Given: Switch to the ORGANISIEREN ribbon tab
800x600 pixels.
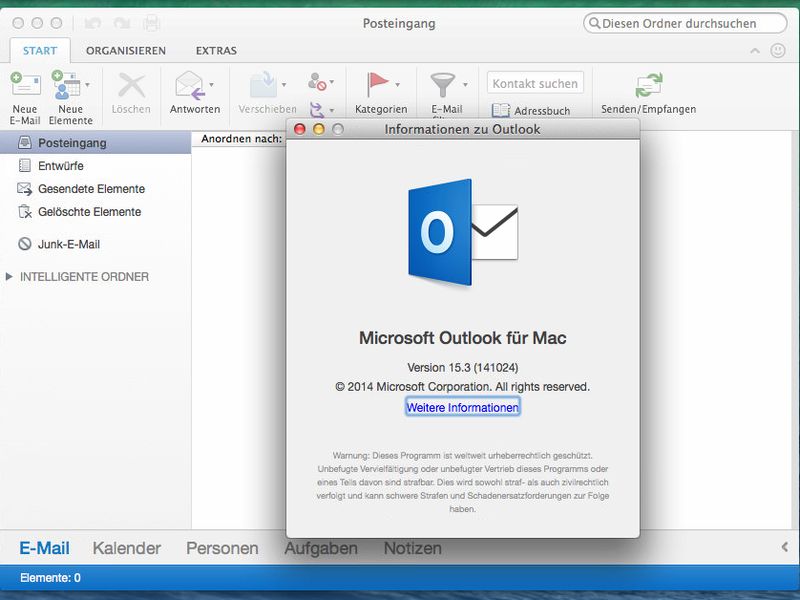Looking at the screenshot, I should 126,51.
